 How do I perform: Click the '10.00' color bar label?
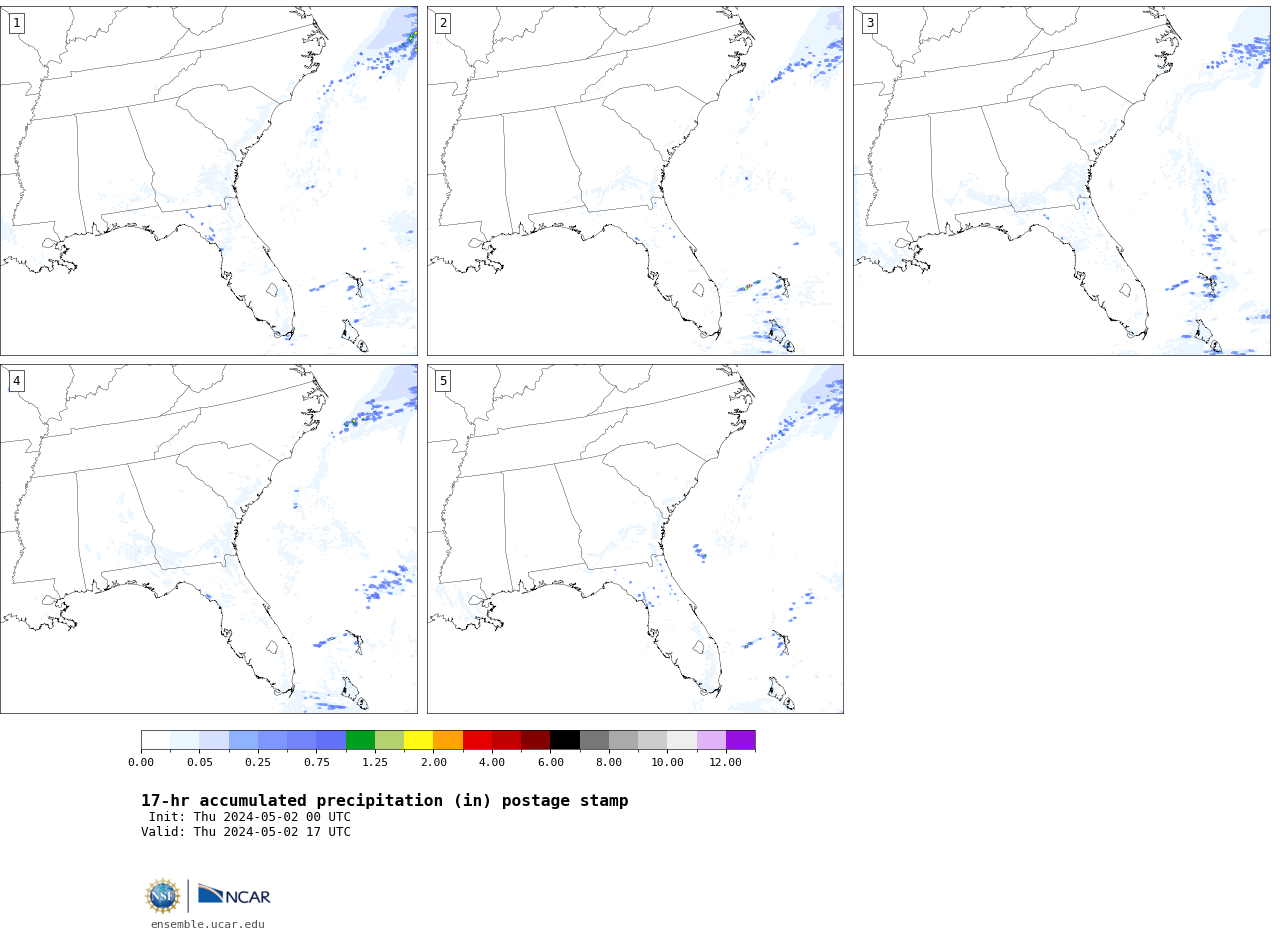[x=668, y=763]
